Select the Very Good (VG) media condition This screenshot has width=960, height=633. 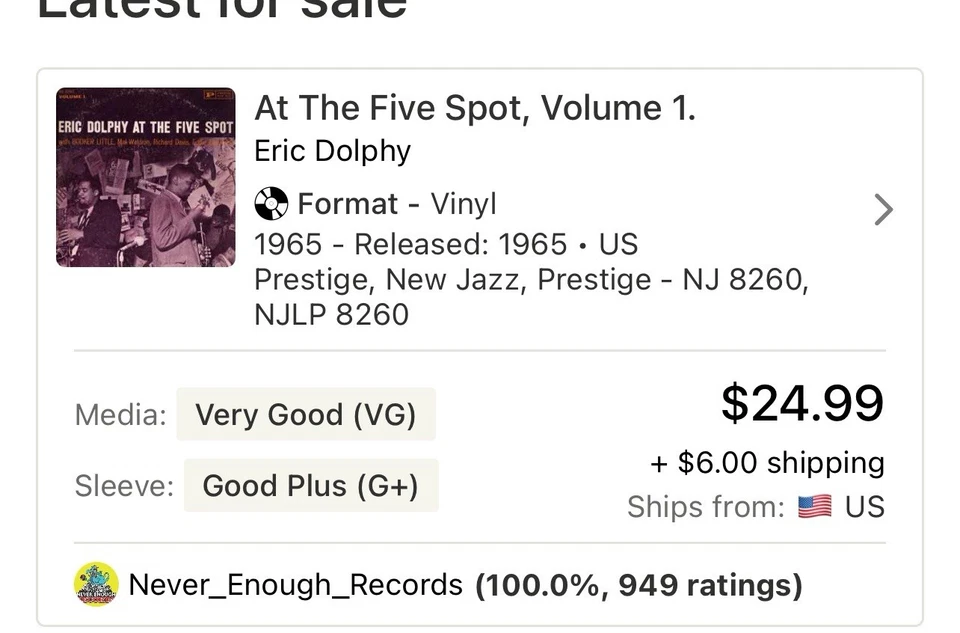pyautogui.click(x=306, y=414)
